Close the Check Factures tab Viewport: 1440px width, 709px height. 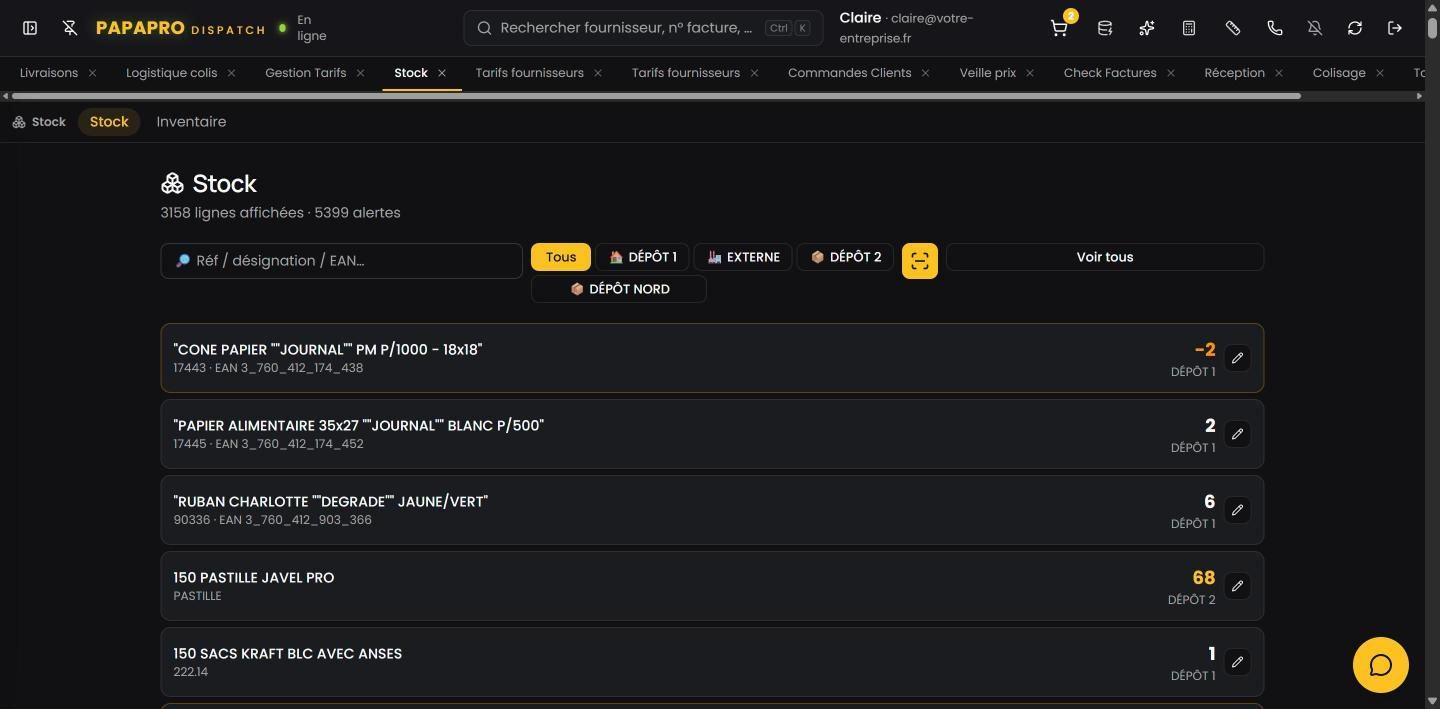coord(1171,73)
